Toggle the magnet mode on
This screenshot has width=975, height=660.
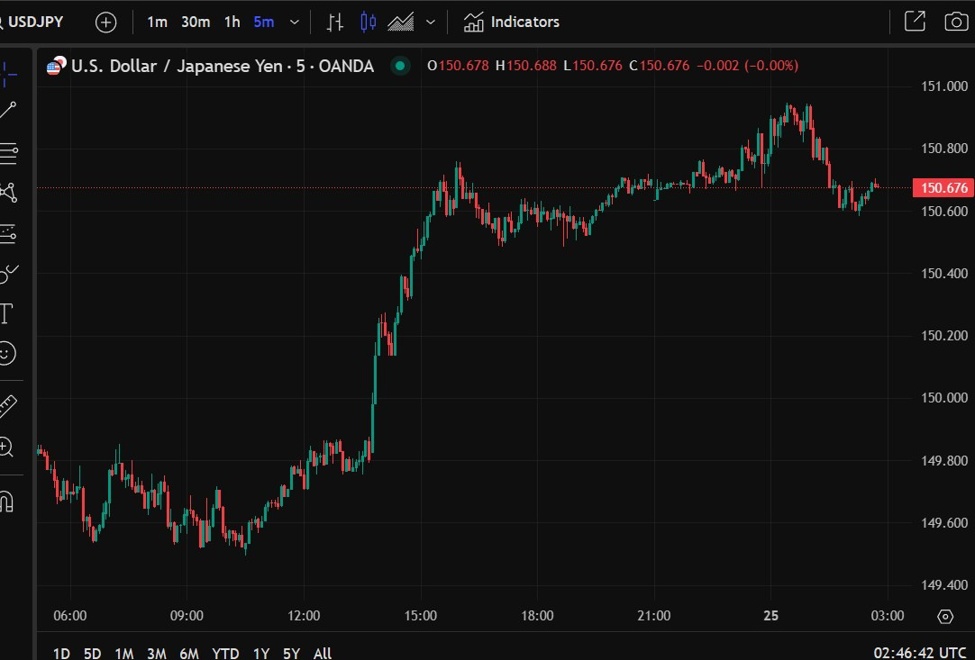pos(7,501)
